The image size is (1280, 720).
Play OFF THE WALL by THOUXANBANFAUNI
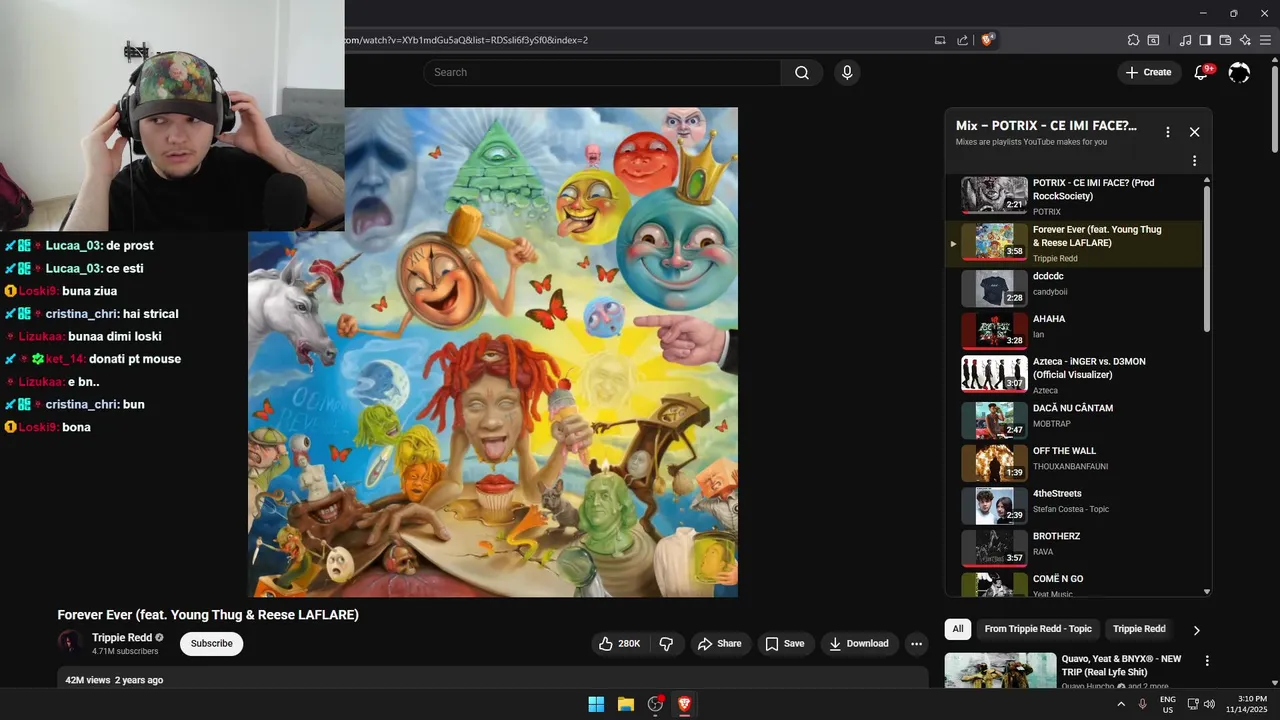[1073, 463]
